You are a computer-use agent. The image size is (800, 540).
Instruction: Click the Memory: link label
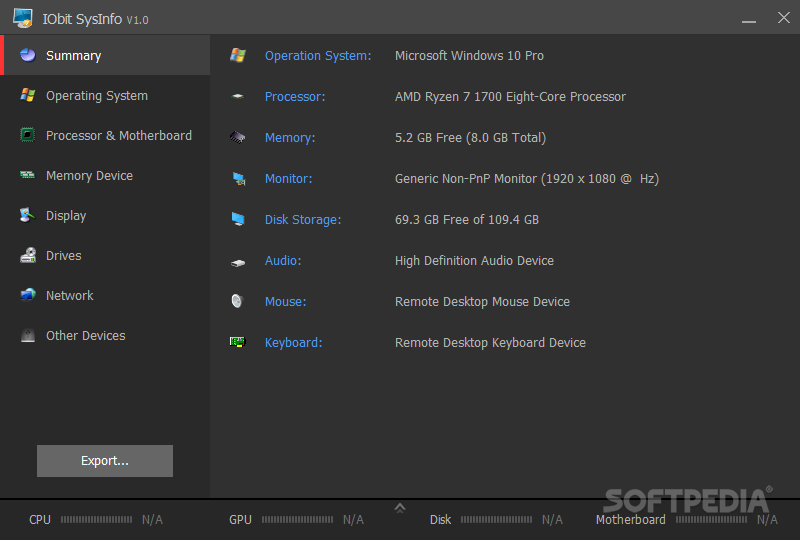(290, 138)
